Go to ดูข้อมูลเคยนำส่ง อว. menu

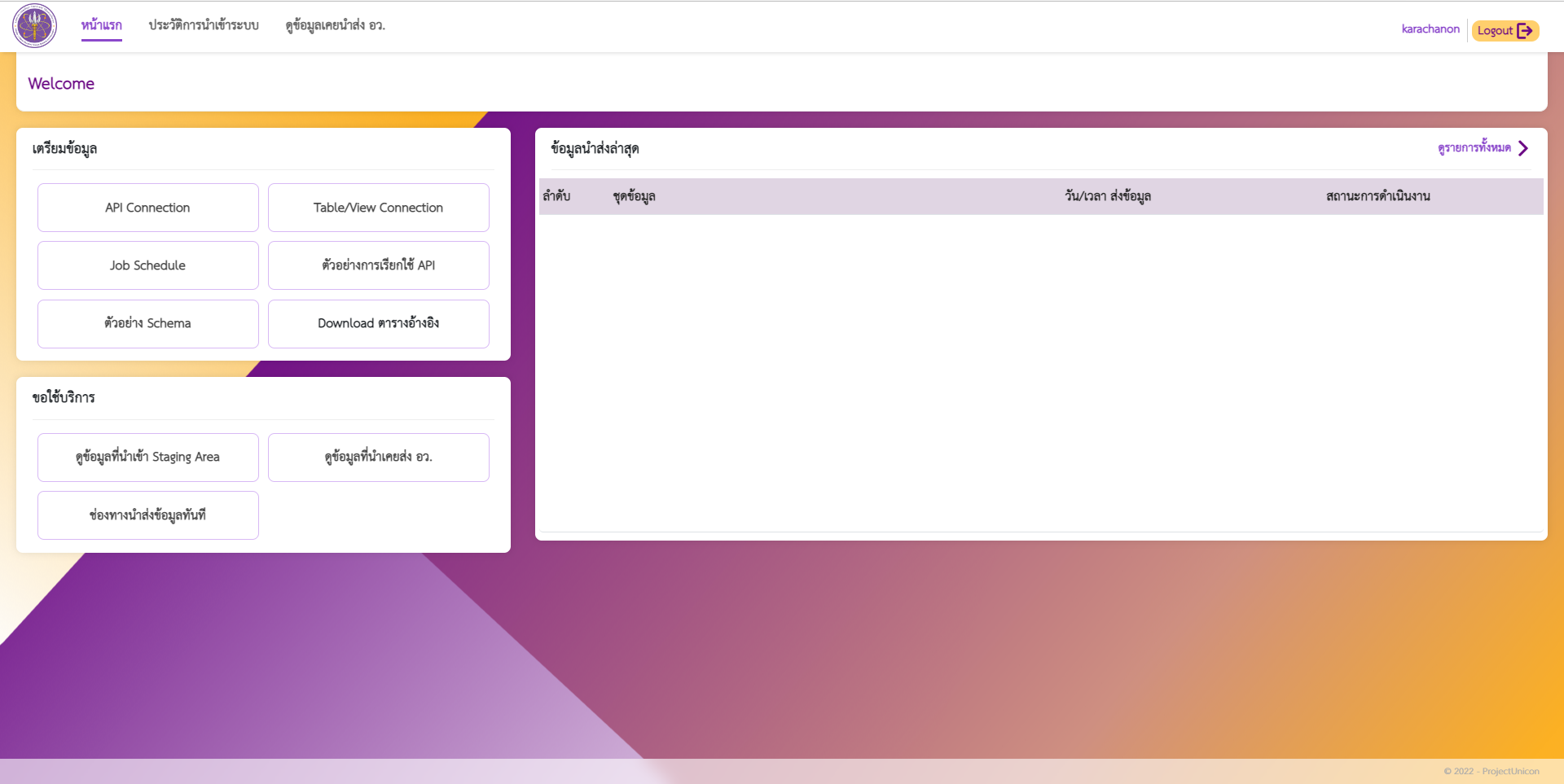[x=335, y=25]
